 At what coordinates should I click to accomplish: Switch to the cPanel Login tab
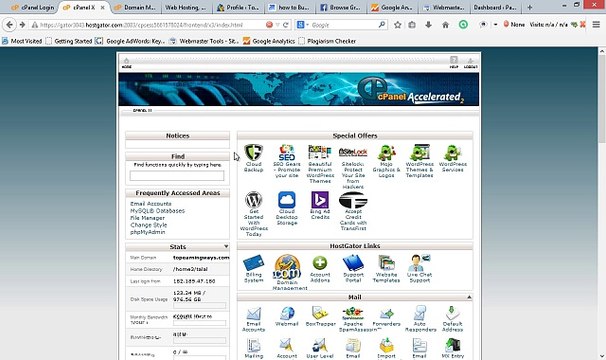click(x=33, y=7)
